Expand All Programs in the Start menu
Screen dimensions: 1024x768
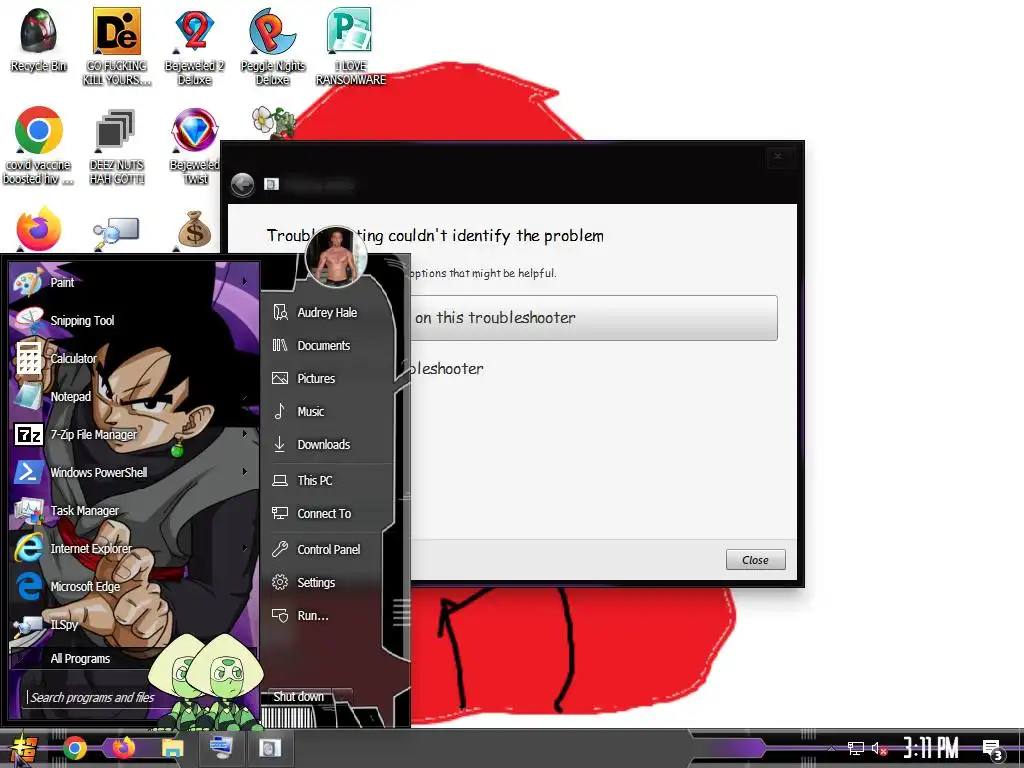pos(80,658)
